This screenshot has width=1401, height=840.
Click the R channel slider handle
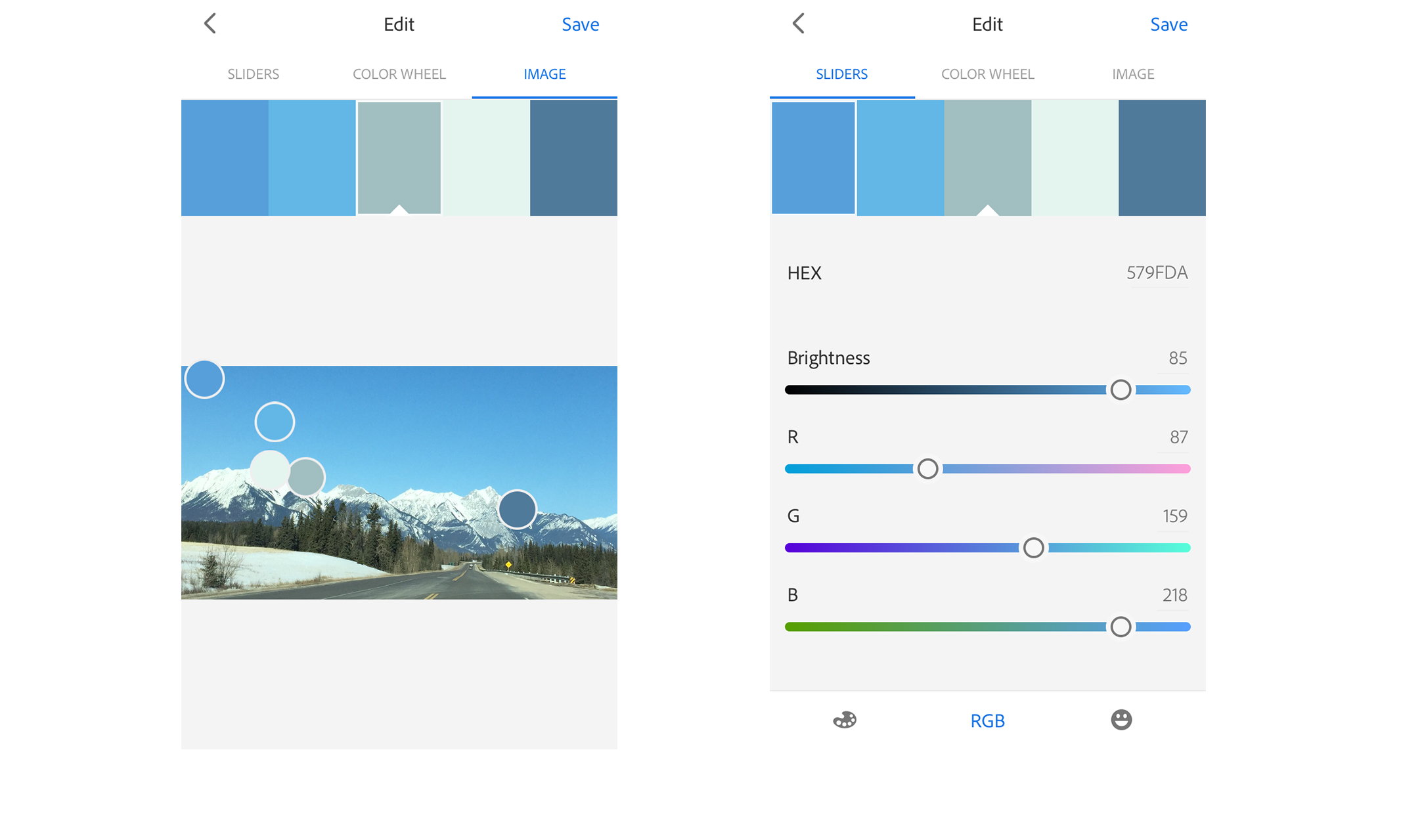click(x=927, y=468)
